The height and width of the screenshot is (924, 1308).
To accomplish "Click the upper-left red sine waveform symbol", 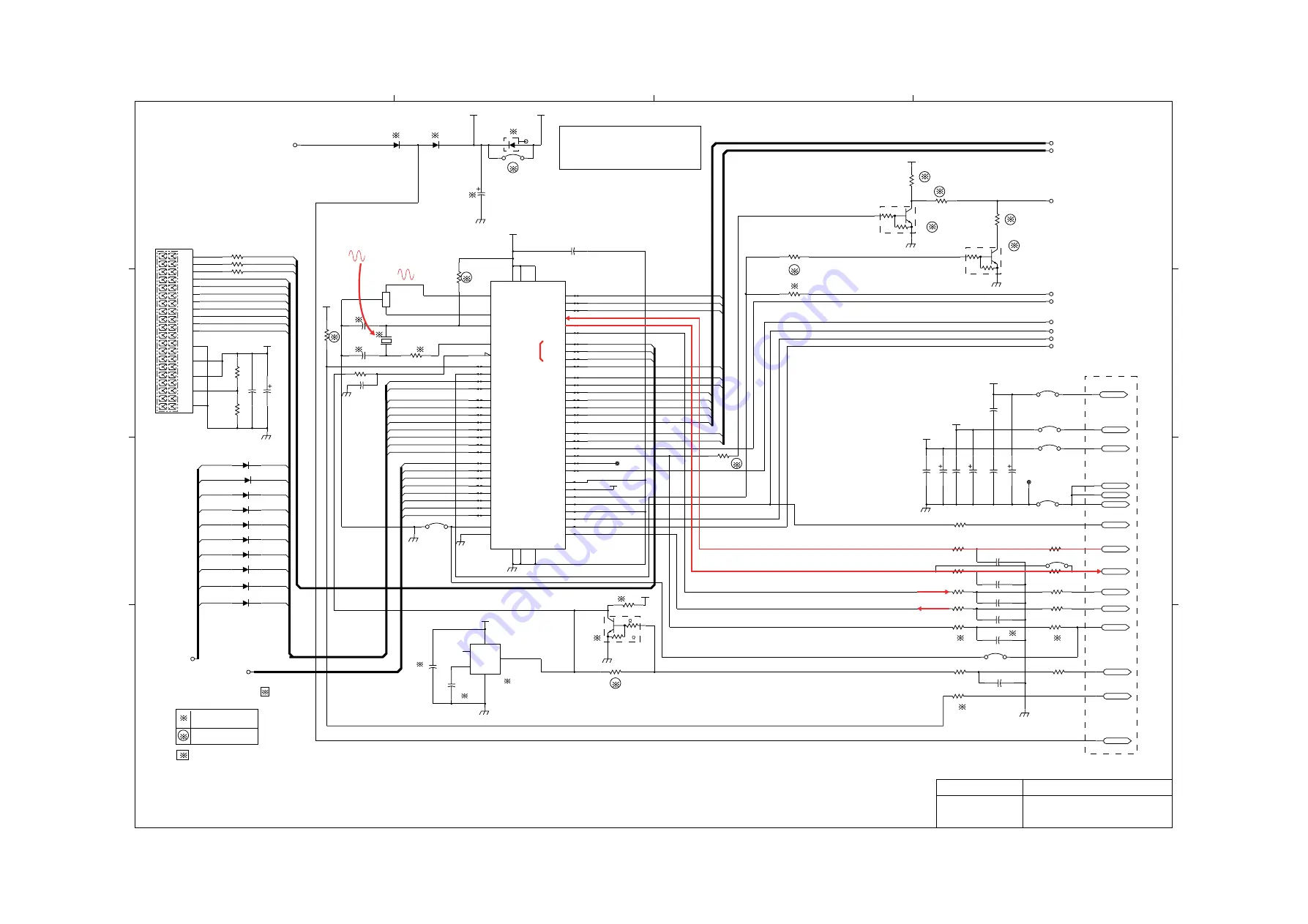I will tap(356, 256).
